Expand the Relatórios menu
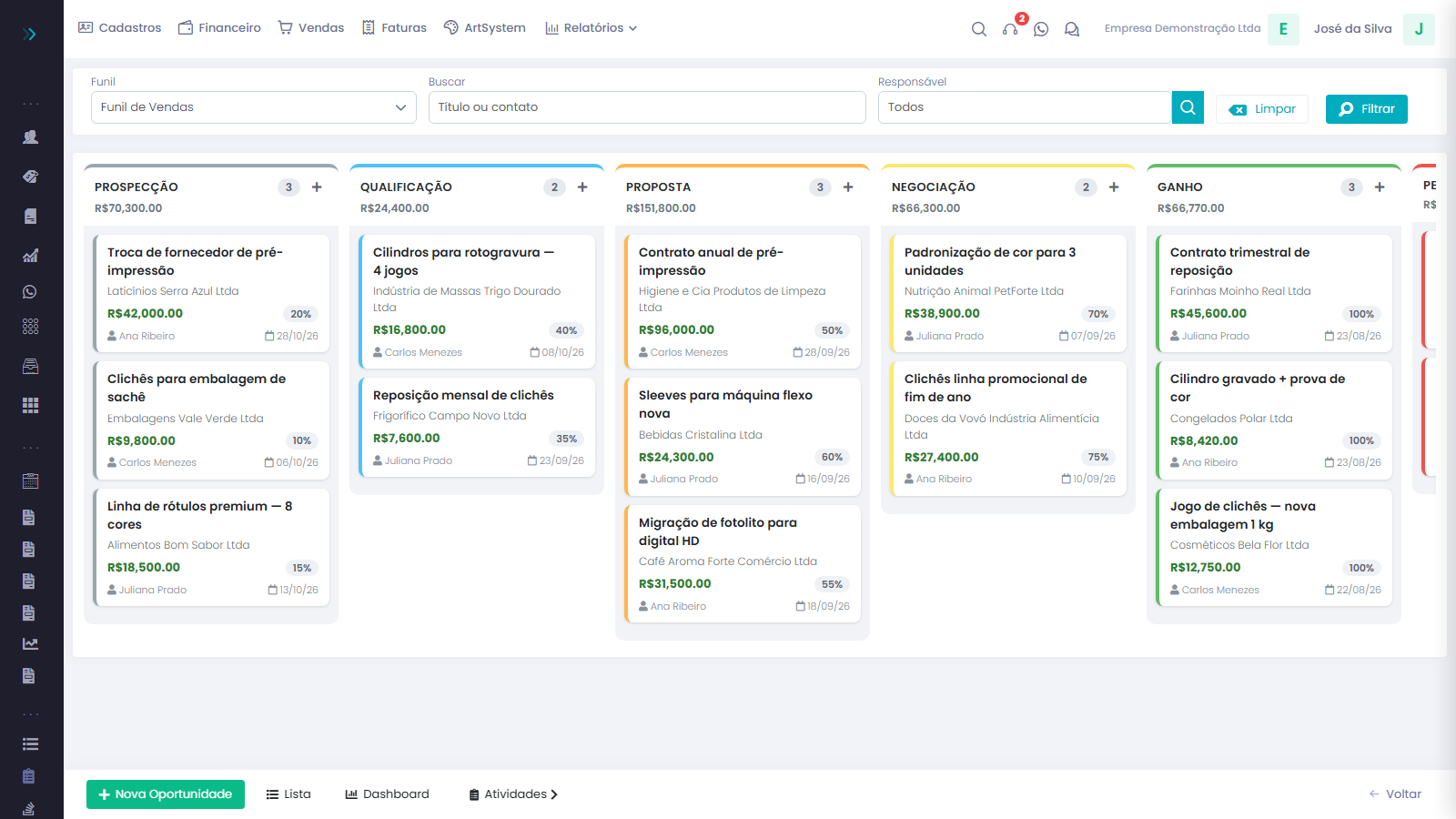 point(591,28)
